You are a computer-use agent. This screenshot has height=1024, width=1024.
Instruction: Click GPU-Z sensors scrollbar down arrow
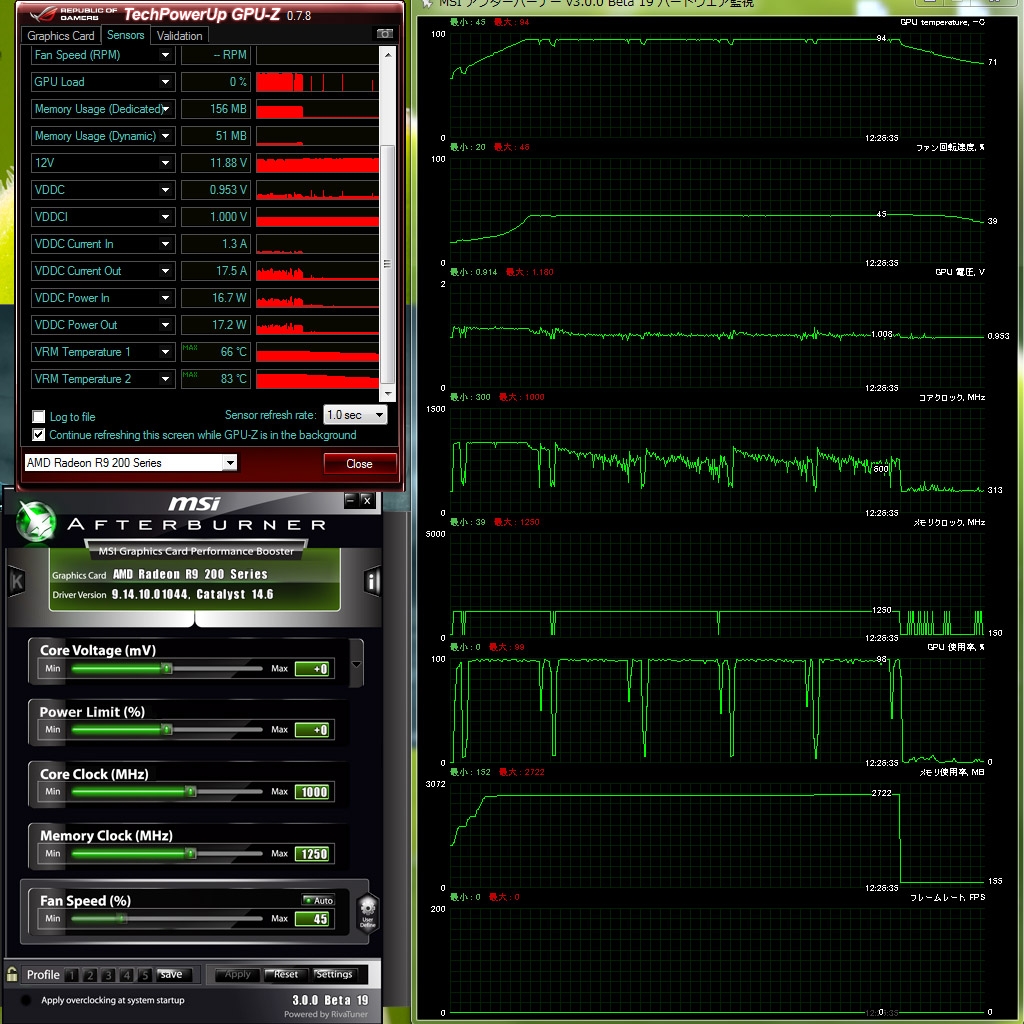tap(388, 394)
